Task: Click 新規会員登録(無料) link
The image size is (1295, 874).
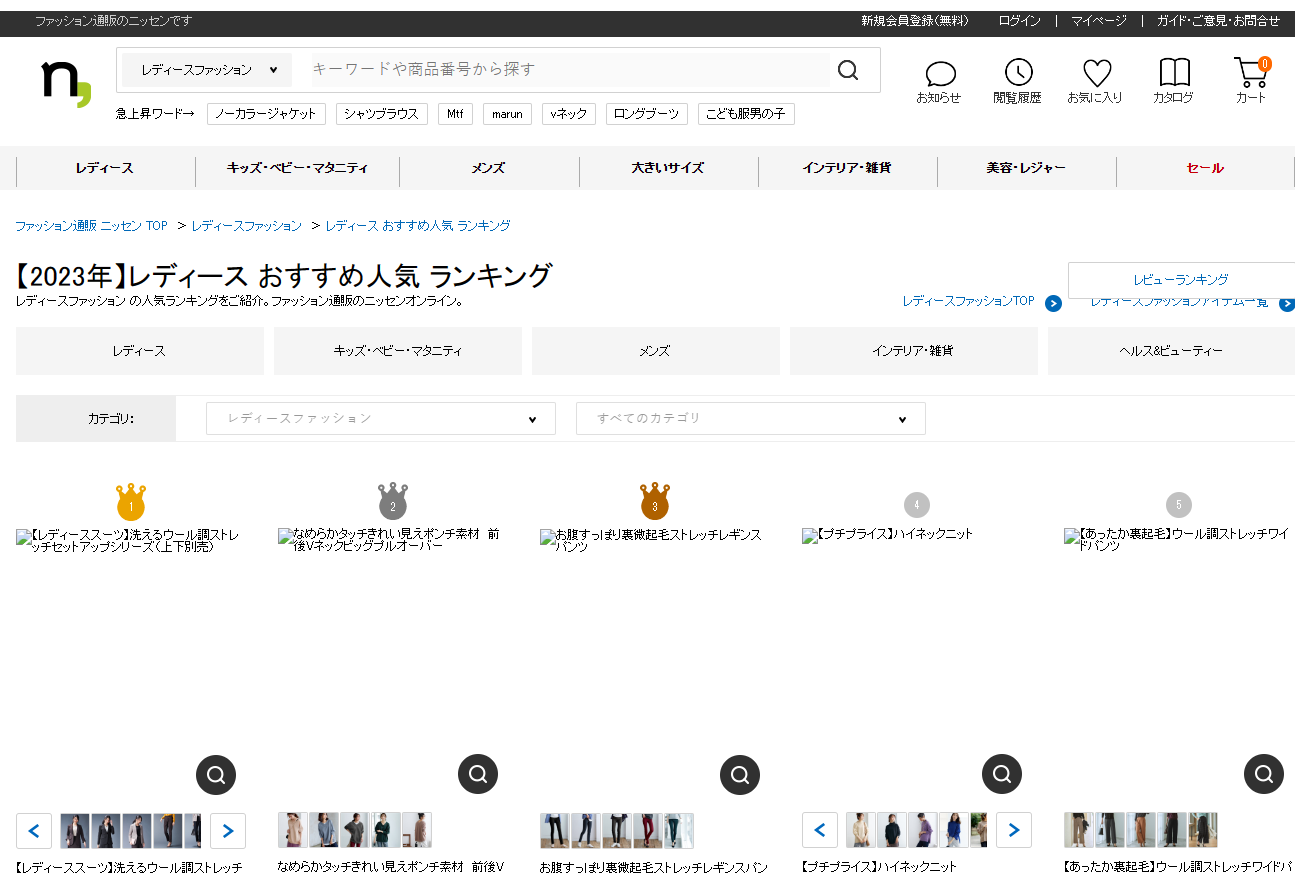Action: [x=915, y=20]
